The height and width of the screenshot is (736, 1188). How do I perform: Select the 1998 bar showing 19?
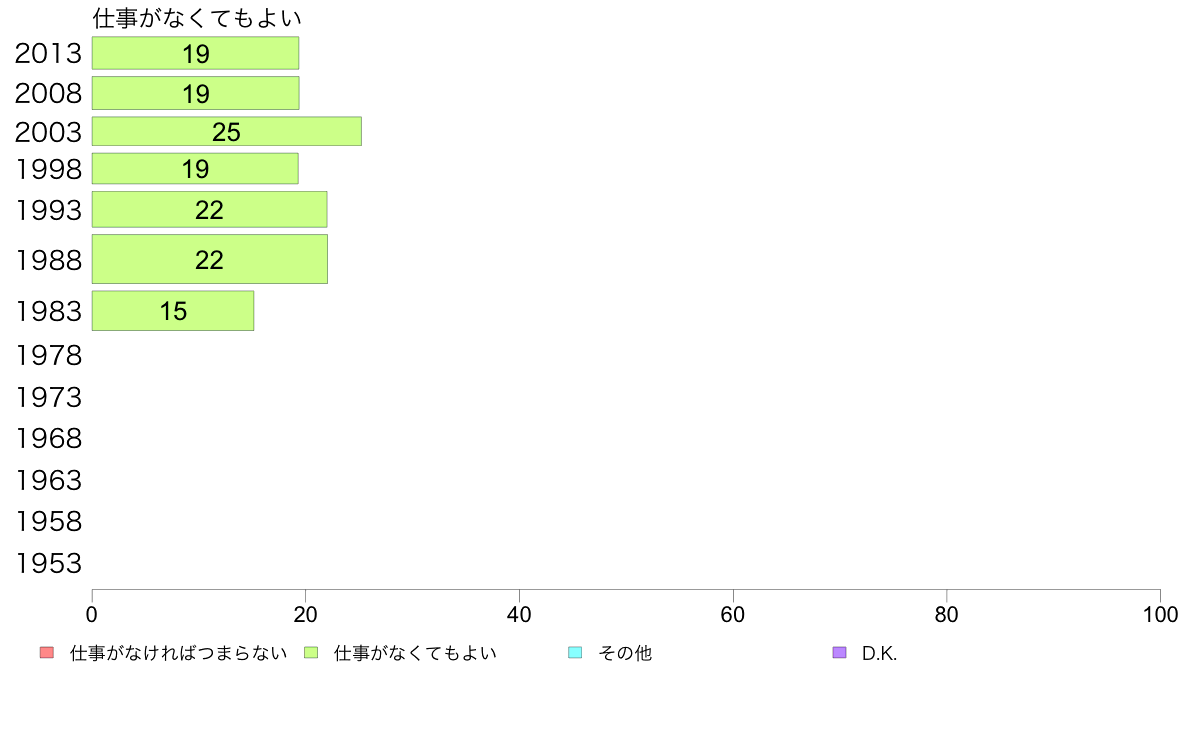coord(195,168)
